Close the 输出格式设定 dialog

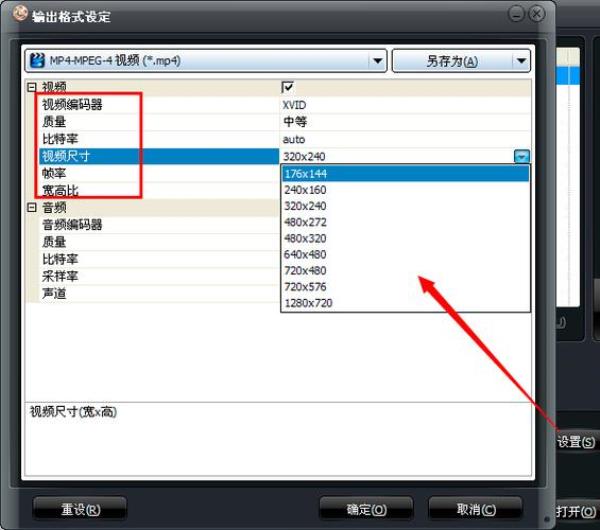click(537, 14)
